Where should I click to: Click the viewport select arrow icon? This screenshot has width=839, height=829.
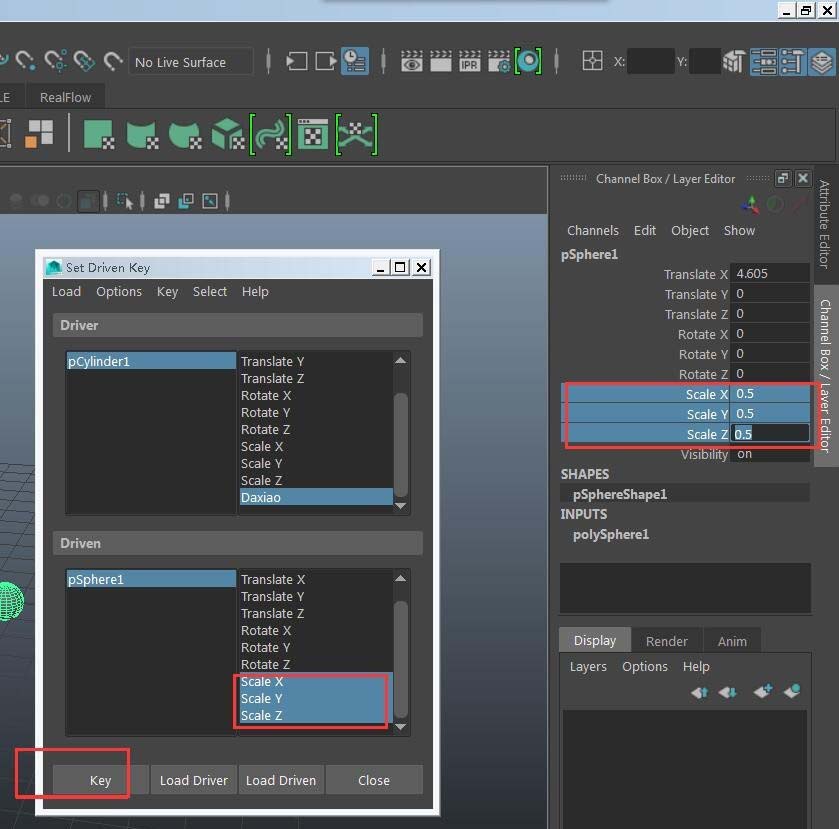point(124,201)
